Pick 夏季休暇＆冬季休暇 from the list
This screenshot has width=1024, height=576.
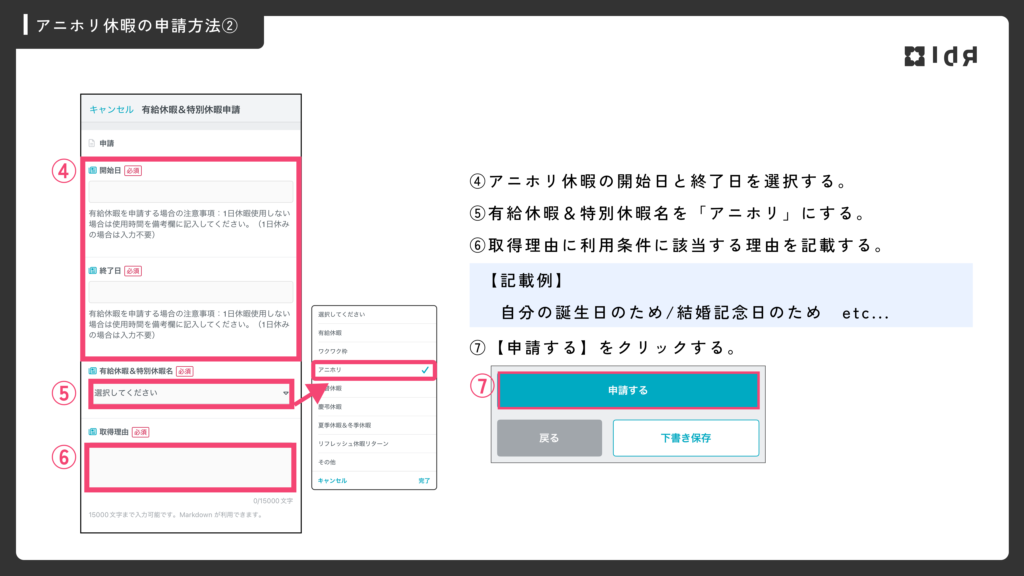tap(346, 425)
